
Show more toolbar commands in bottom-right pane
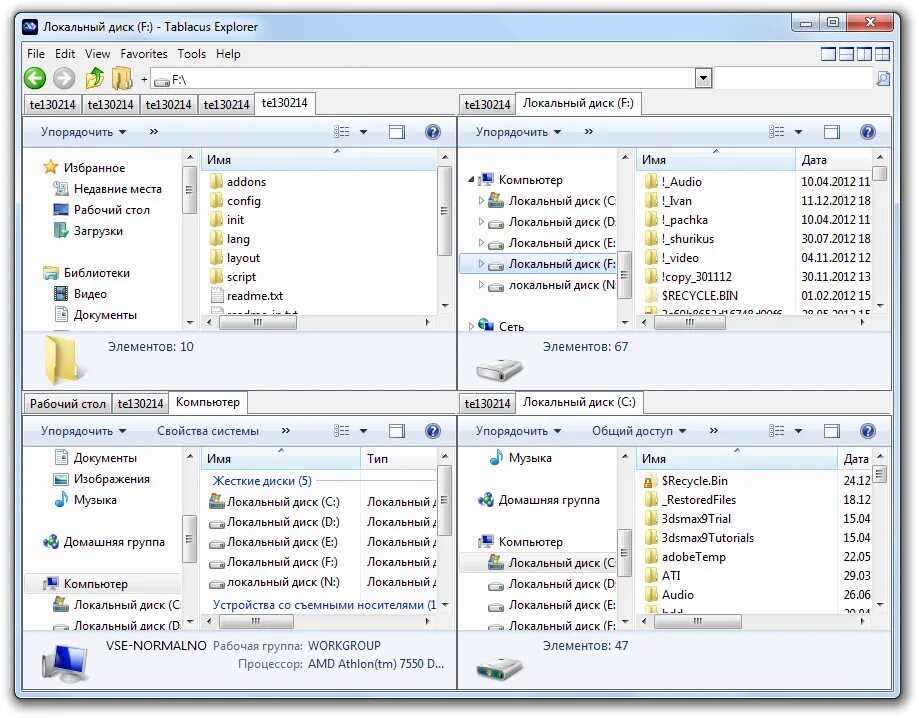click(713, 431)
